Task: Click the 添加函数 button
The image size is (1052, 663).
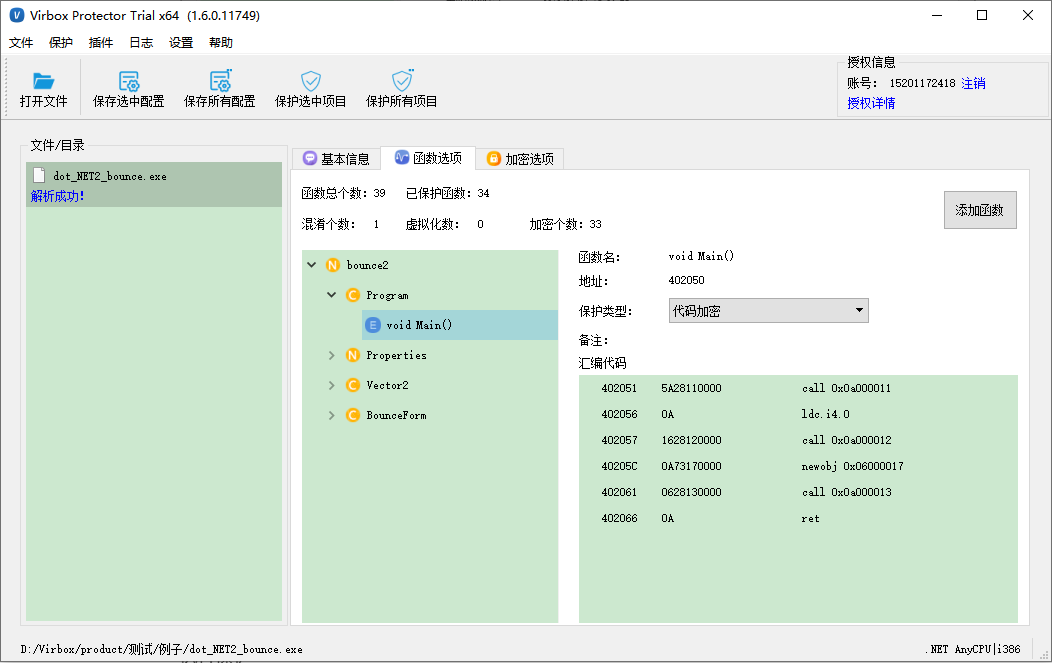Action: (980, 210)
